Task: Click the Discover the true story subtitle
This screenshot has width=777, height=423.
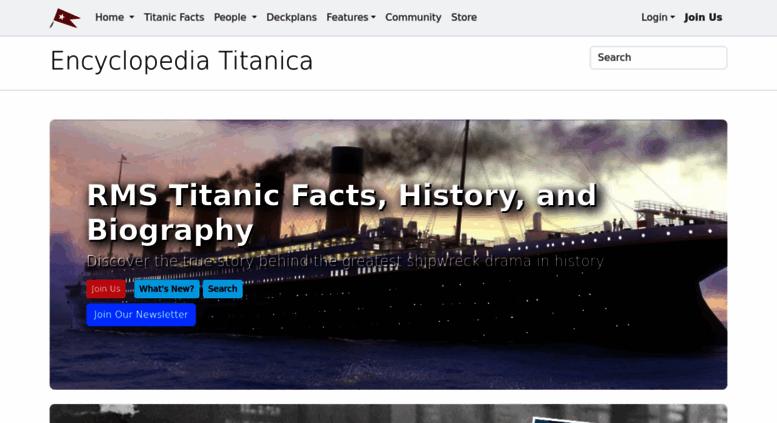Action: coord(345,261)
